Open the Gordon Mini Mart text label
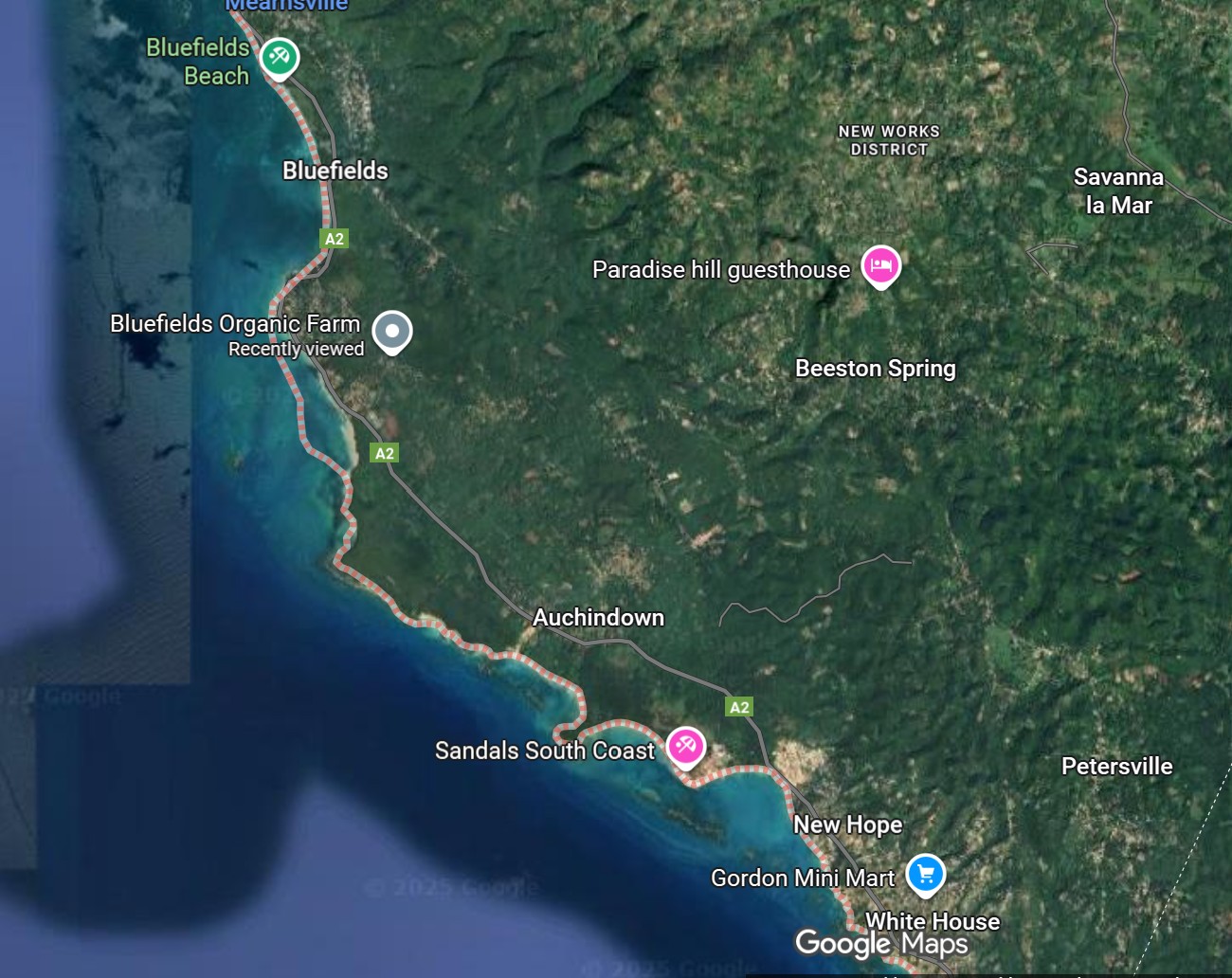 click(x=803, y=878)
